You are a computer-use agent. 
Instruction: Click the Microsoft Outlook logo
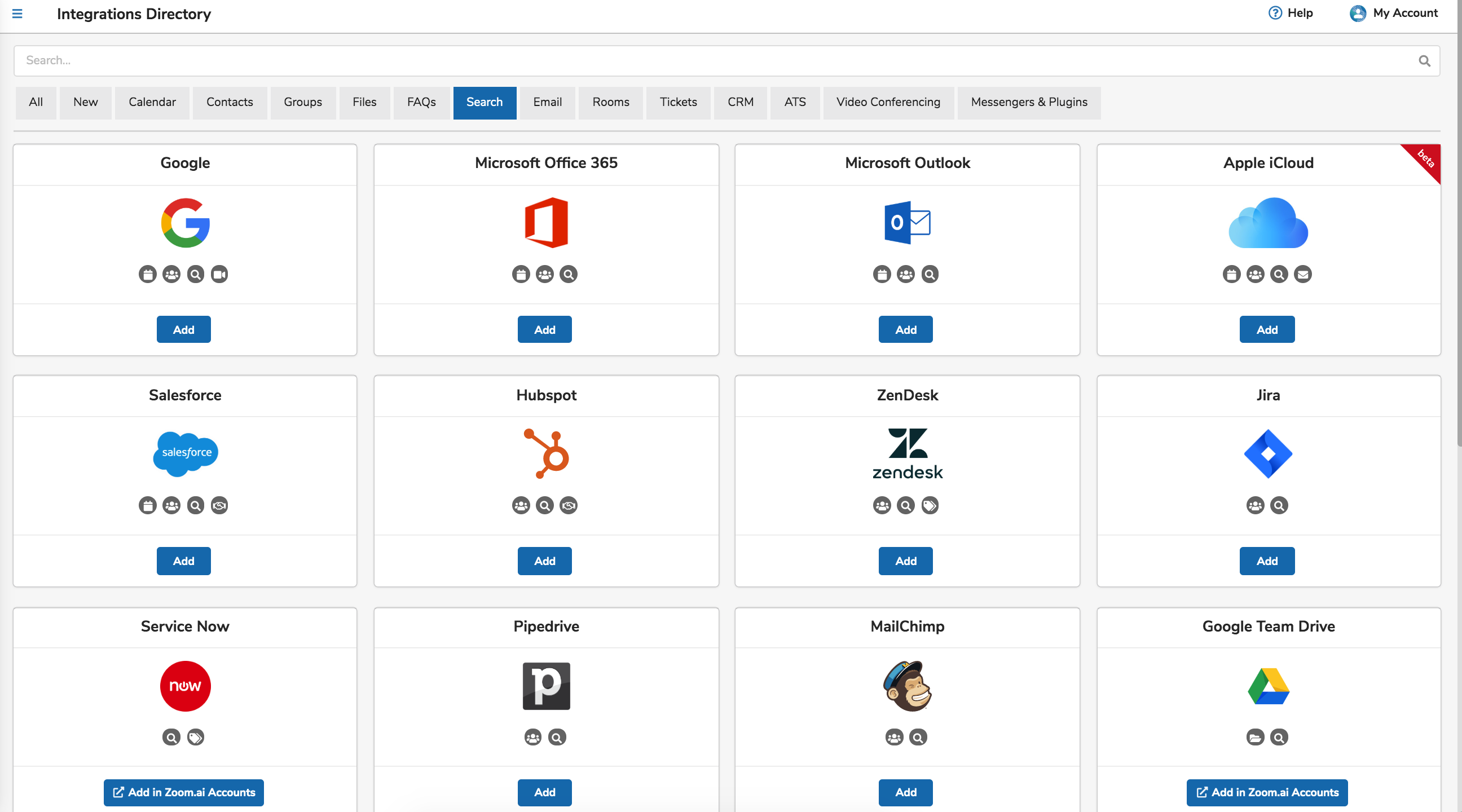[x=907, y=222]
